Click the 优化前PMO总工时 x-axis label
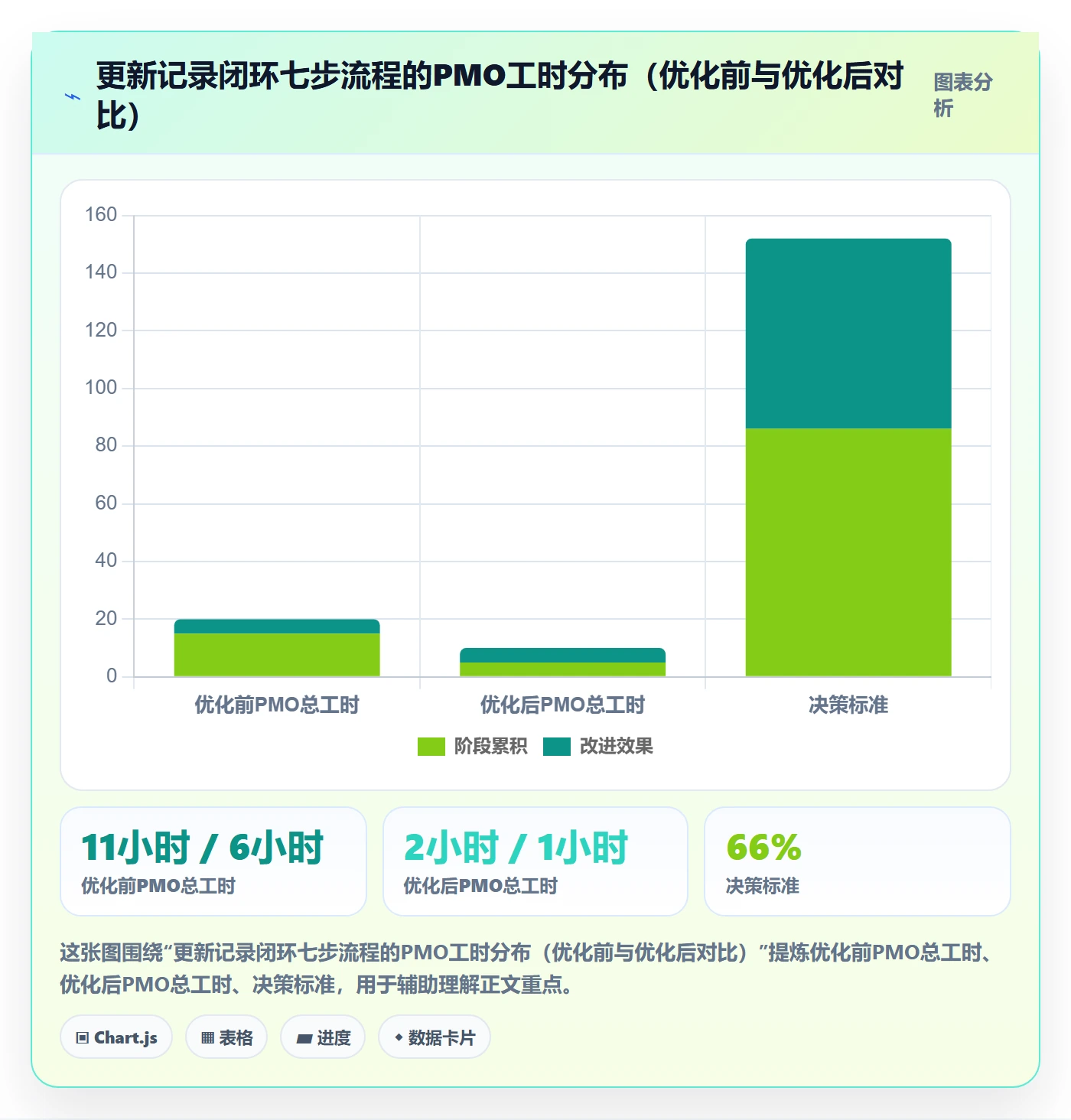Screen dimensions: 1071x1120 click(x=277, y=705)
